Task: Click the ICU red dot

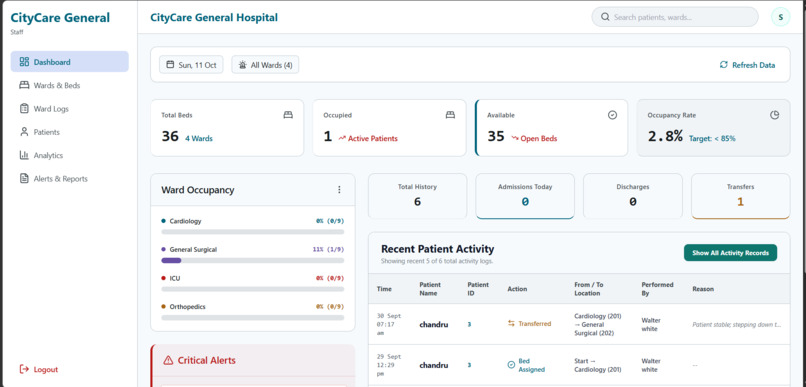Action: pyautogui.click(x=163, y=278)
